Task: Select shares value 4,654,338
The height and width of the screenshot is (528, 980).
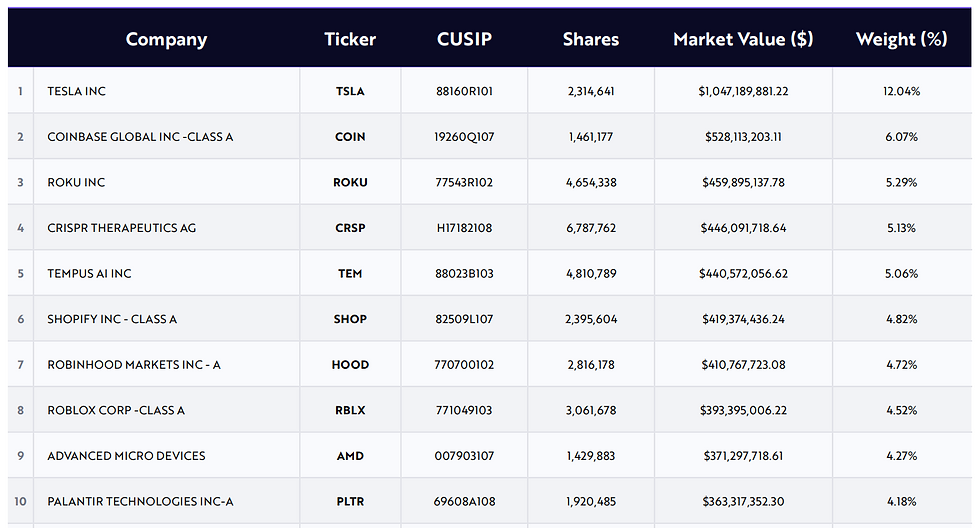Action: tap(591, 182)
